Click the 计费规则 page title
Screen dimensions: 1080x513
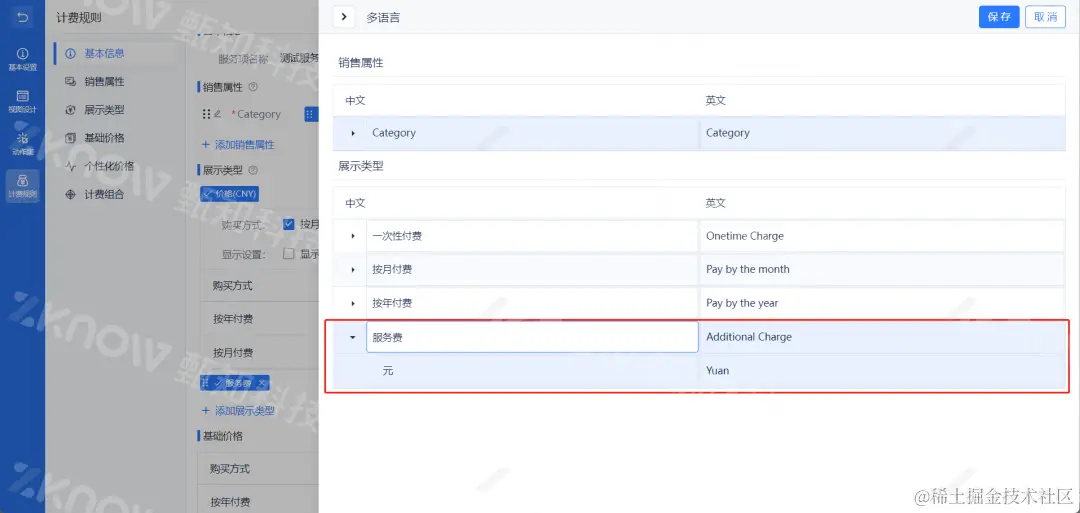pos(79,18)
